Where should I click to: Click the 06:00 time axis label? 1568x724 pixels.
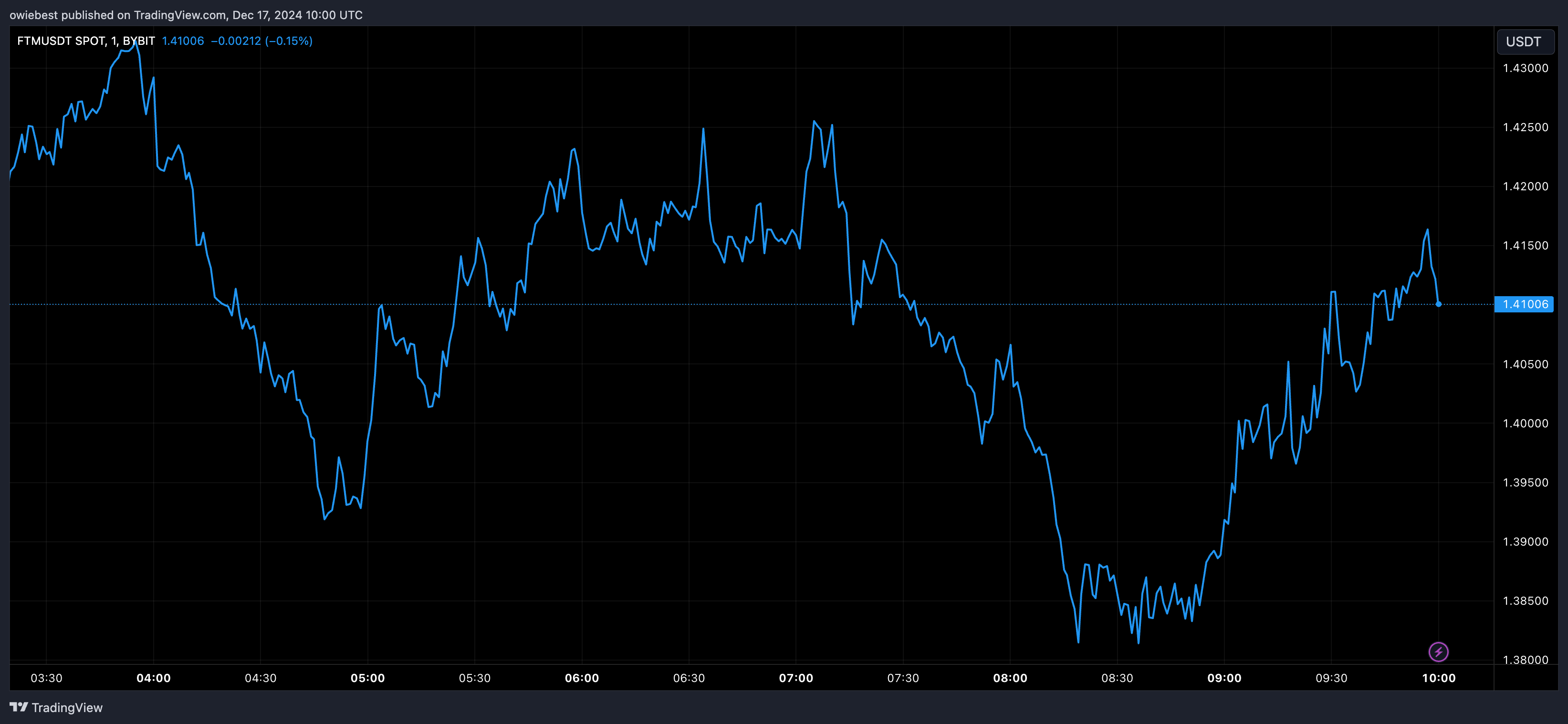click(x=582, y=678)
